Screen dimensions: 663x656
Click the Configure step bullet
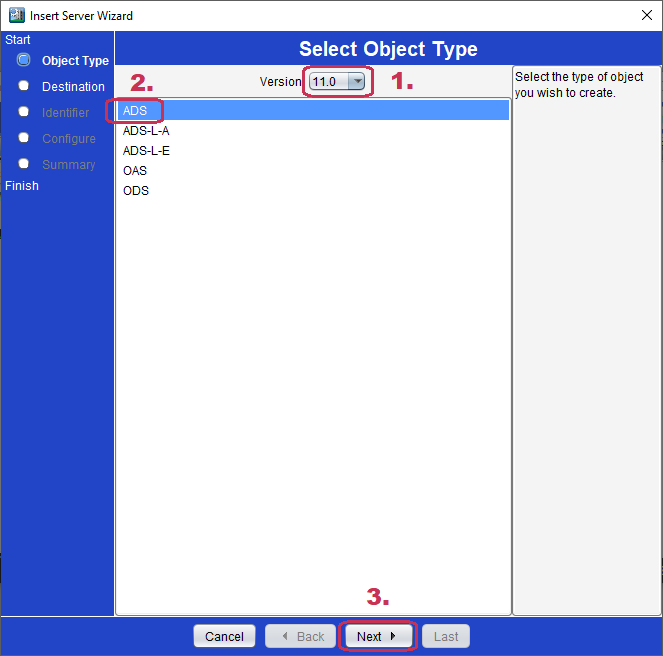pyautogui.click(x=24, y=138)
